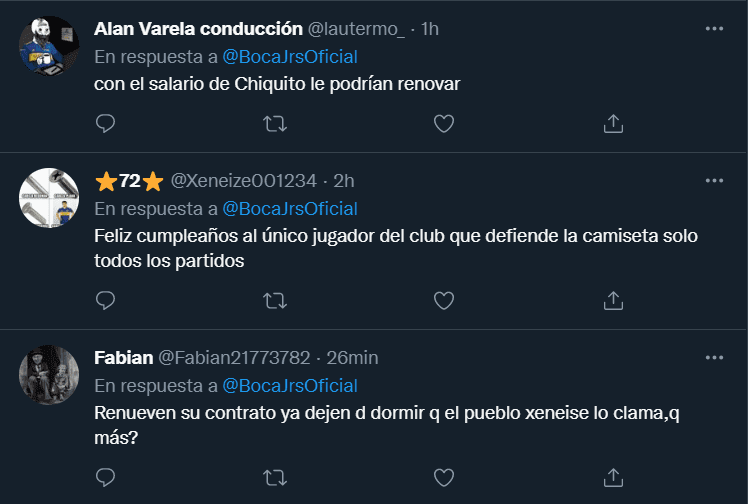Retweet Alan Varela conducción's tweet
Viewport: 748px width, 504px height.
click(274, 123)
